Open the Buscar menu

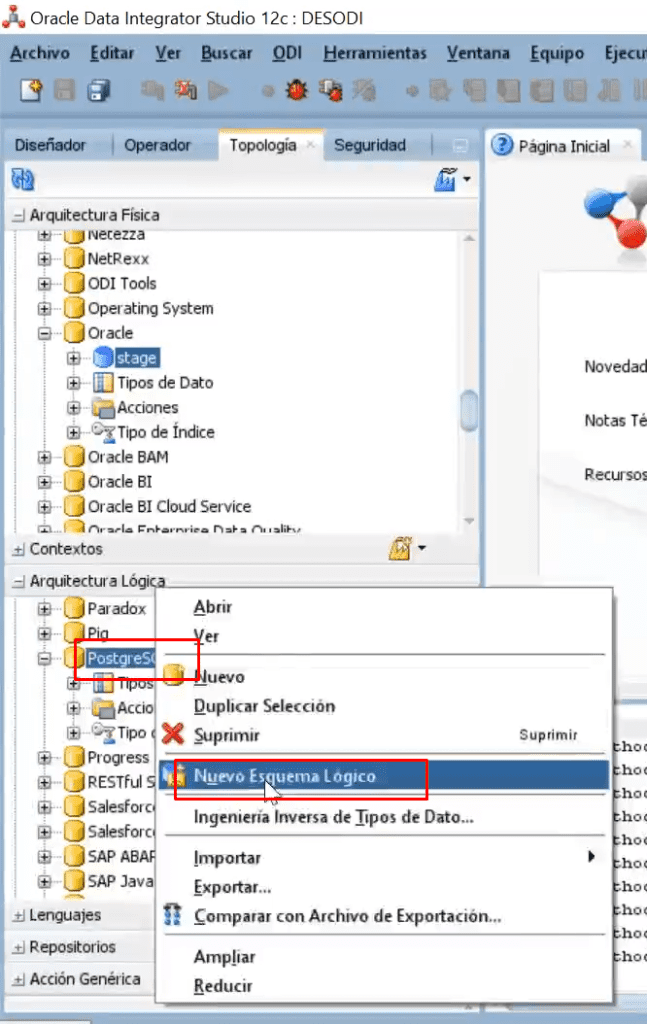pos(226,53)
